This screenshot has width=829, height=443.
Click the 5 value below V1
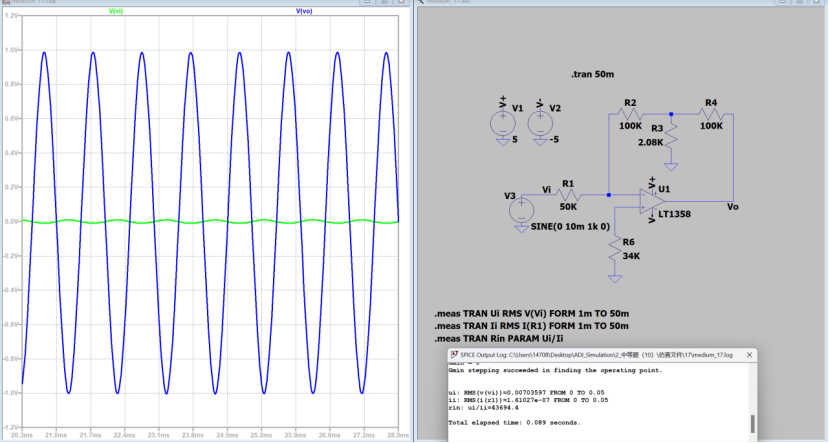tap(515, 140)
